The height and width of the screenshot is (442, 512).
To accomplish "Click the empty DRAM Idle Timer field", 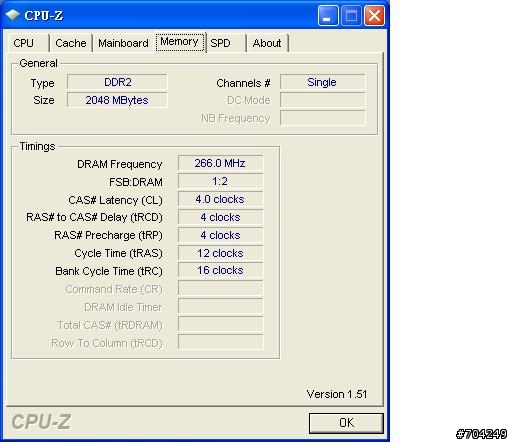I will click(220, 306).
